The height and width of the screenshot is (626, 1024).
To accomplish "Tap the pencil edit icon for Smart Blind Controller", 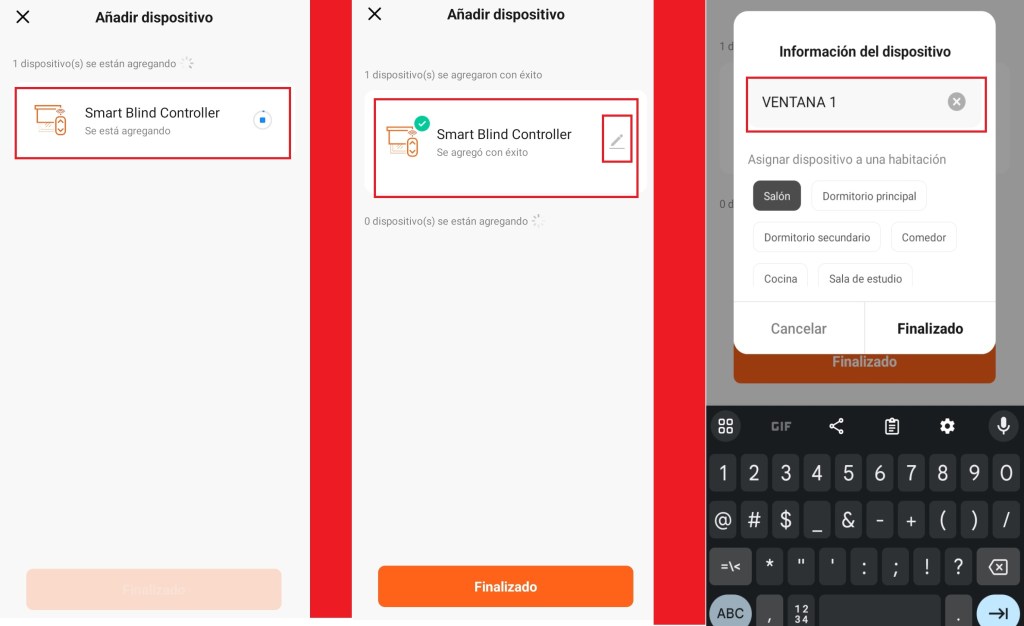I will (616, 140).
